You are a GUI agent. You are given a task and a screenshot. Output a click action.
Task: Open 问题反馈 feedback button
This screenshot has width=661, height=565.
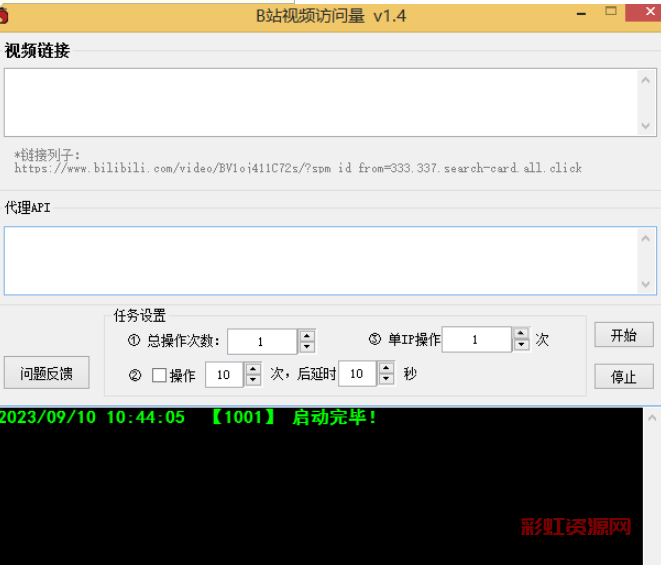tap(46, 373)
